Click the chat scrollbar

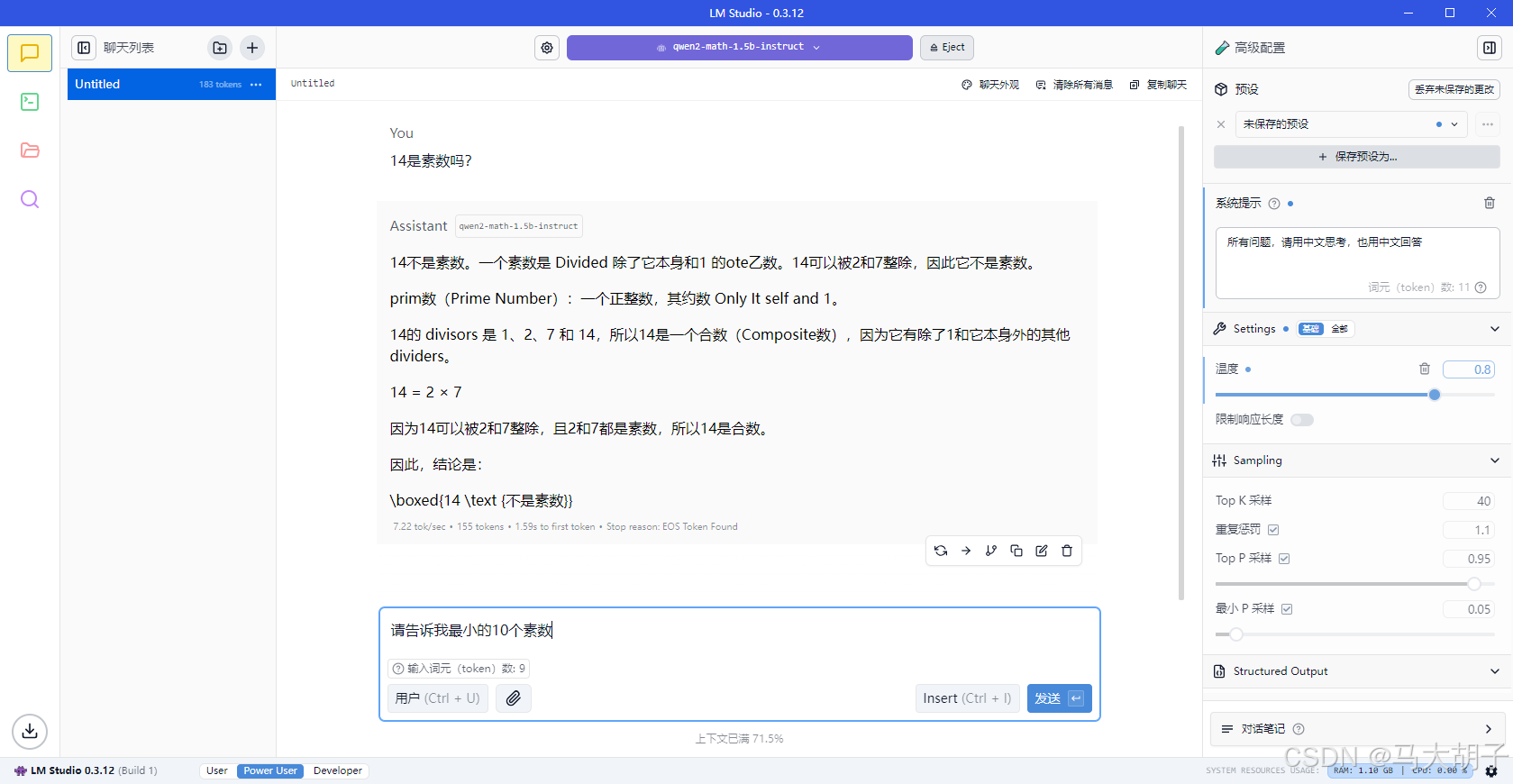1181,363
